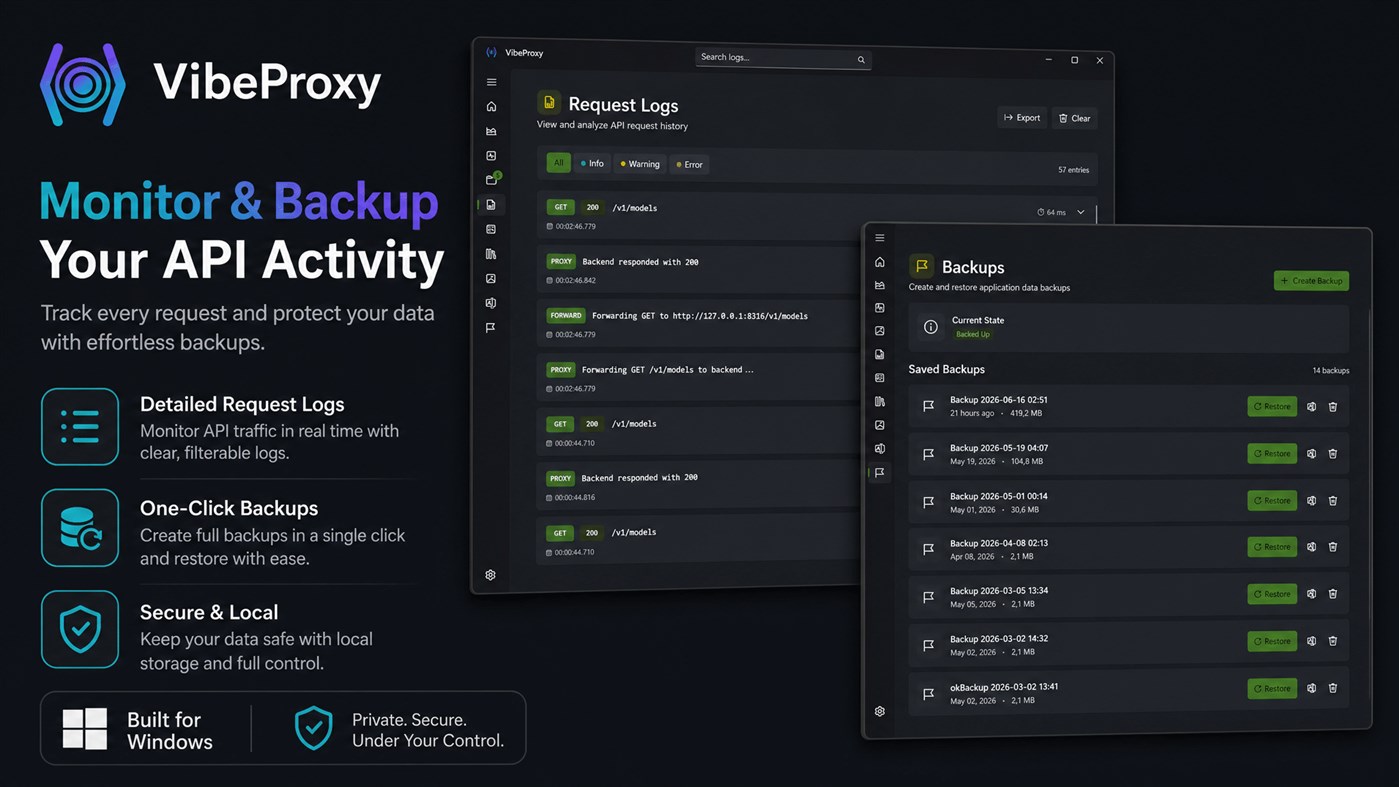Delete Backup 2026-04-08 02:13 with trash icon

[1333, 547]
